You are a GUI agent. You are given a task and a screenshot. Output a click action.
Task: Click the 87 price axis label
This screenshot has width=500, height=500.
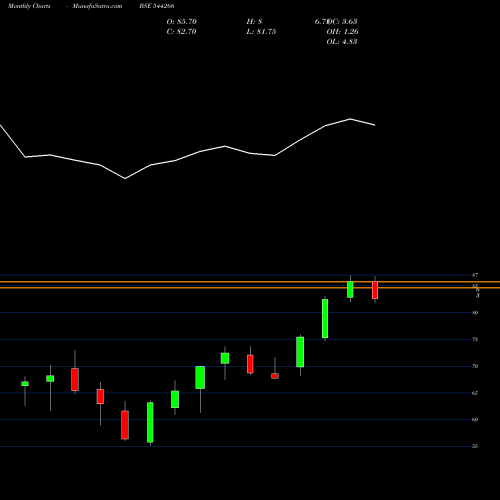click(x=475, y=275)
